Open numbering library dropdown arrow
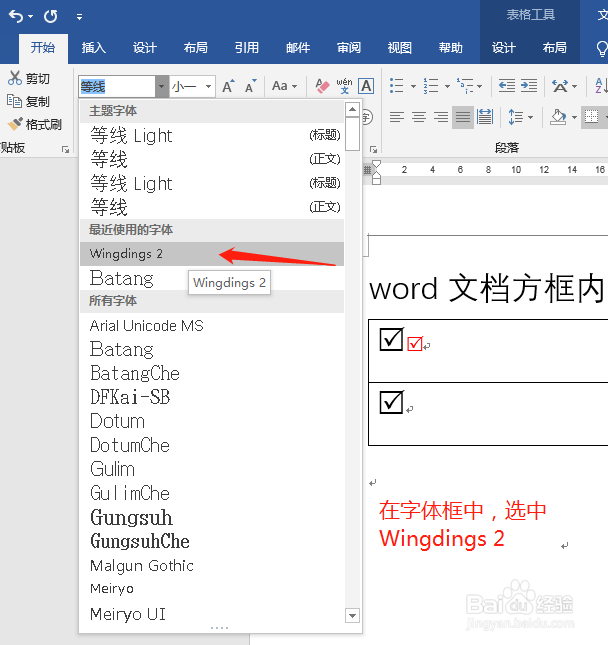608x645 pixels. (447, 86)
